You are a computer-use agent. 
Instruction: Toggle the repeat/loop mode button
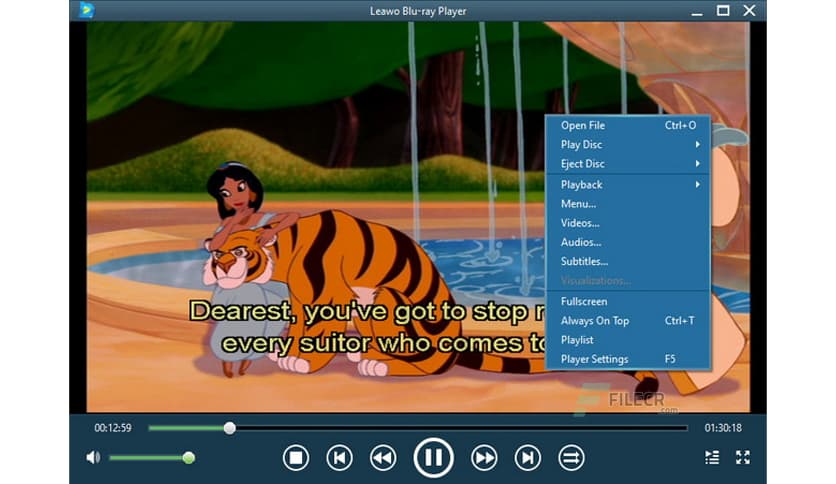571,457
